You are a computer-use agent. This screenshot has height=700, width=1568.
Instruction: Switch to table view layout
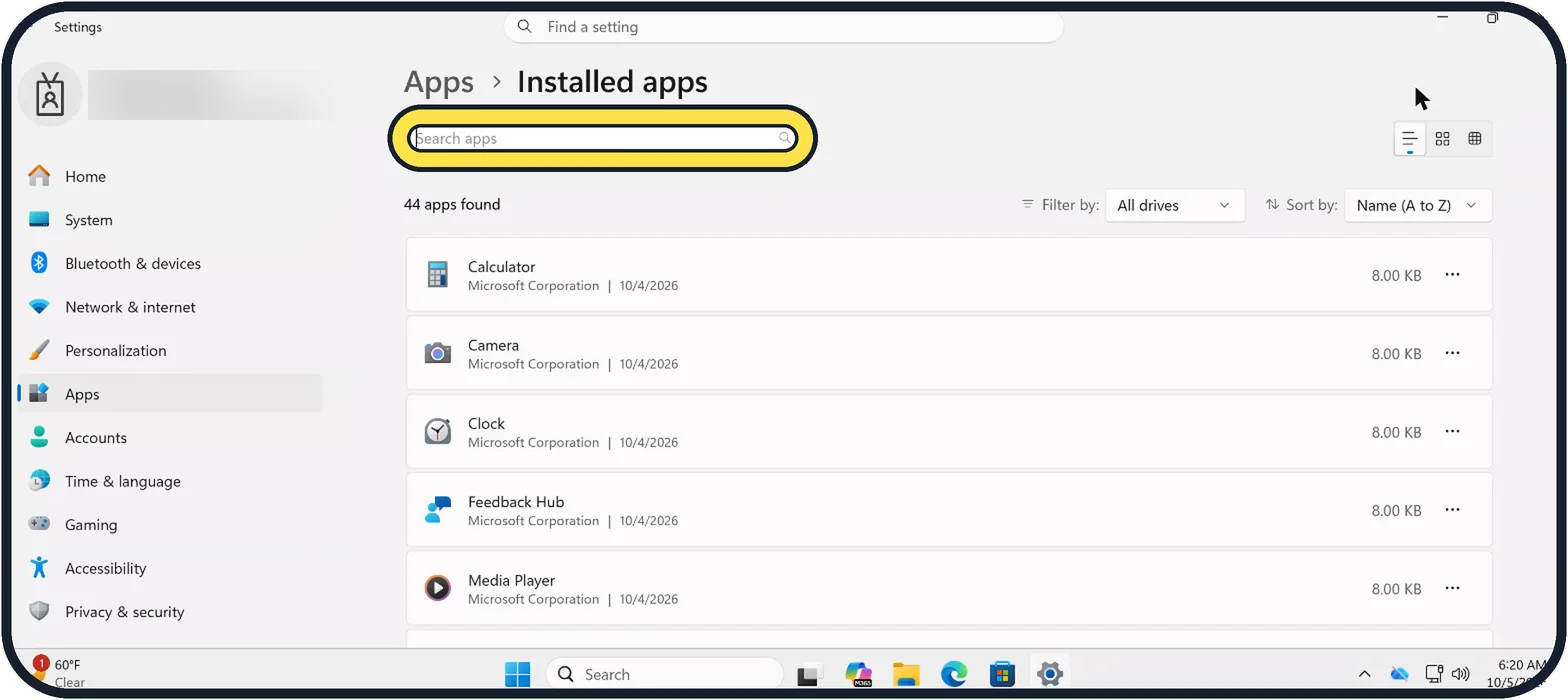pyautogui.click(x=1474, y=139)
